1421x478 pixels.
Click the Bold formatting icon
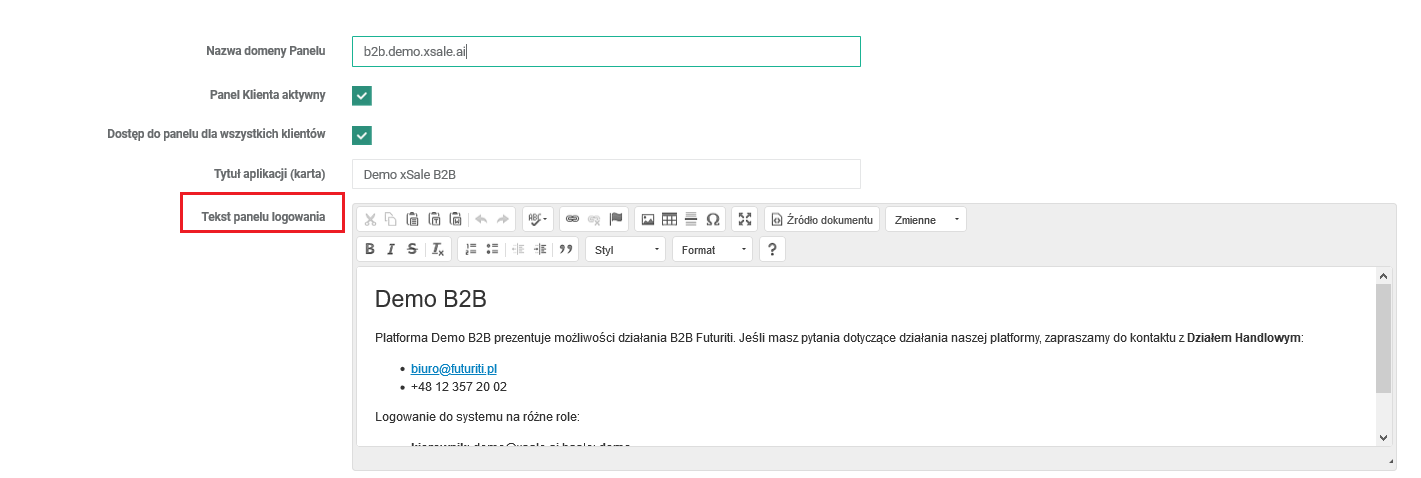coord(370,250)
